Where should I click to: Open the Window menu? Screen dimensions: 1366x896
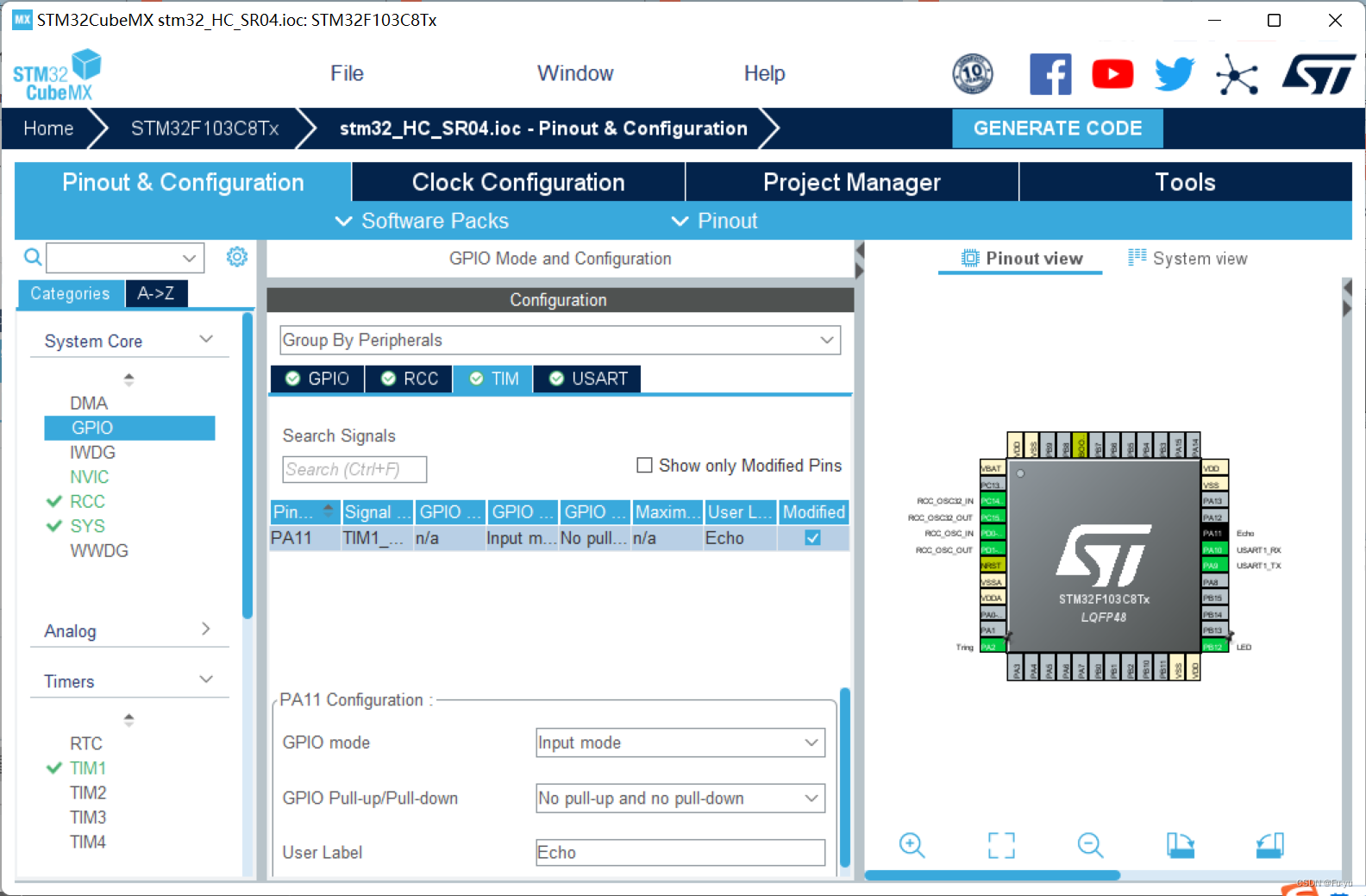pyautogui.click(x=575, y=73)
